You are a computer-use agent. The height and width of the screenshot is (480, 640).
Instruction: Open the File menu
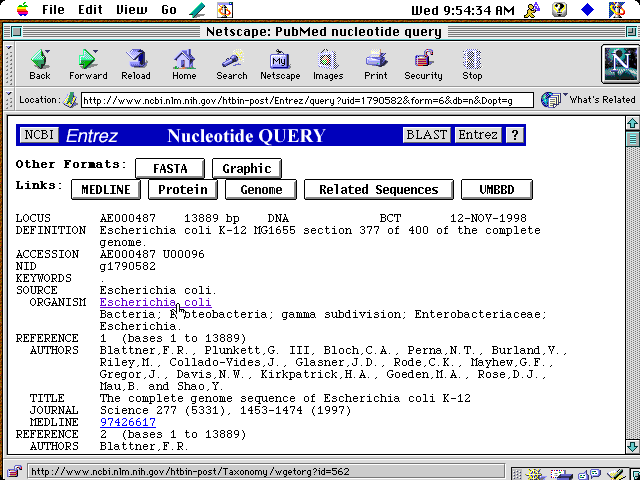coord(53,10)
